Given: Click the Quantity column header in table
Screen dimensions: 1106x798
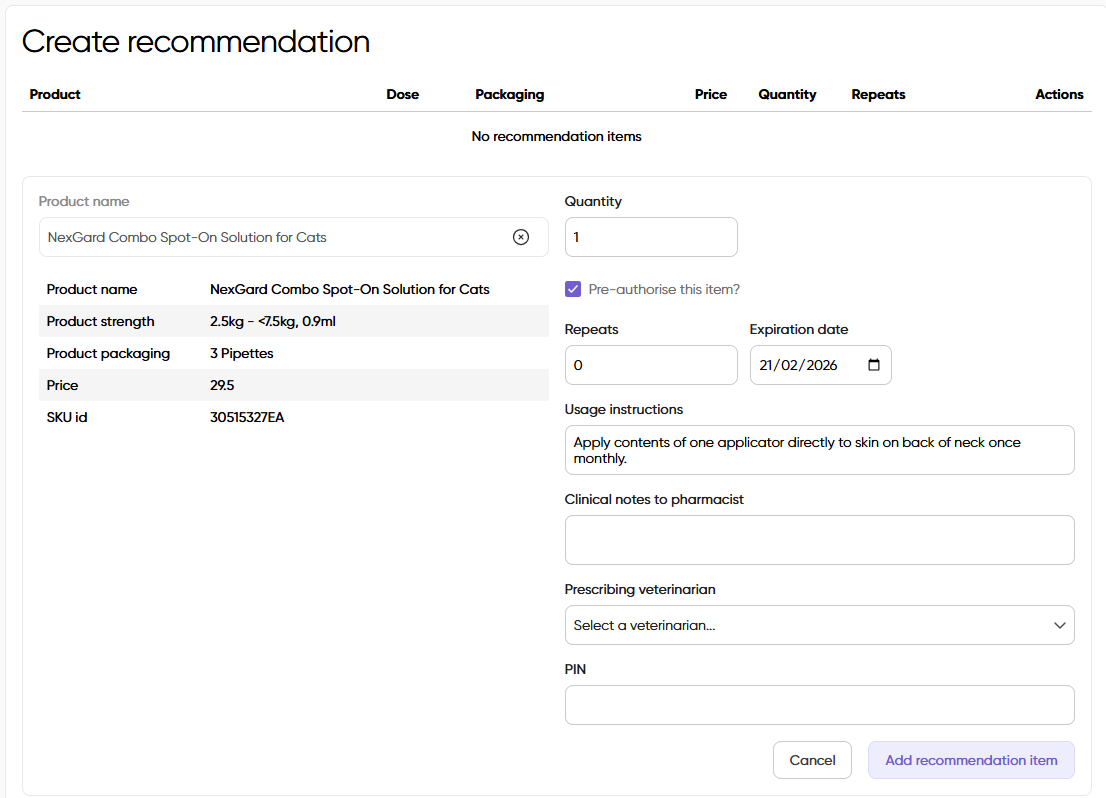Looking at the screenshot, I should [787, 94].
